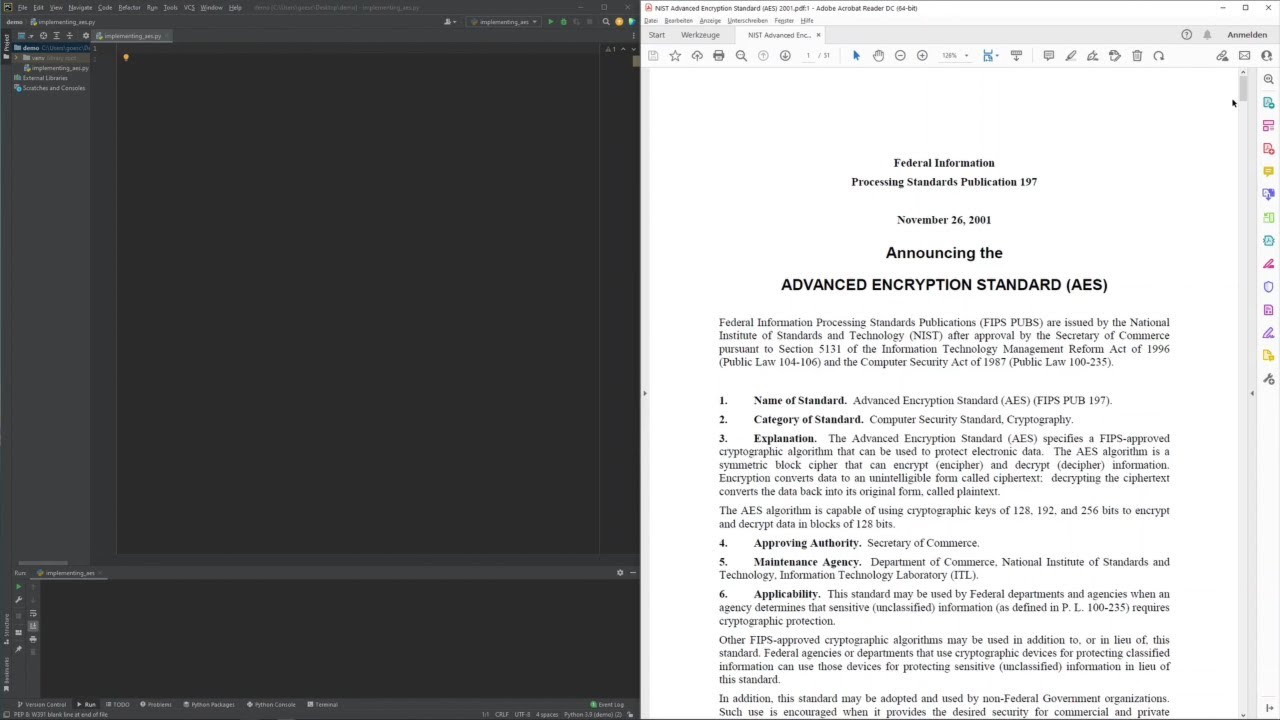Open Run panel settings gear

[620, 573]
